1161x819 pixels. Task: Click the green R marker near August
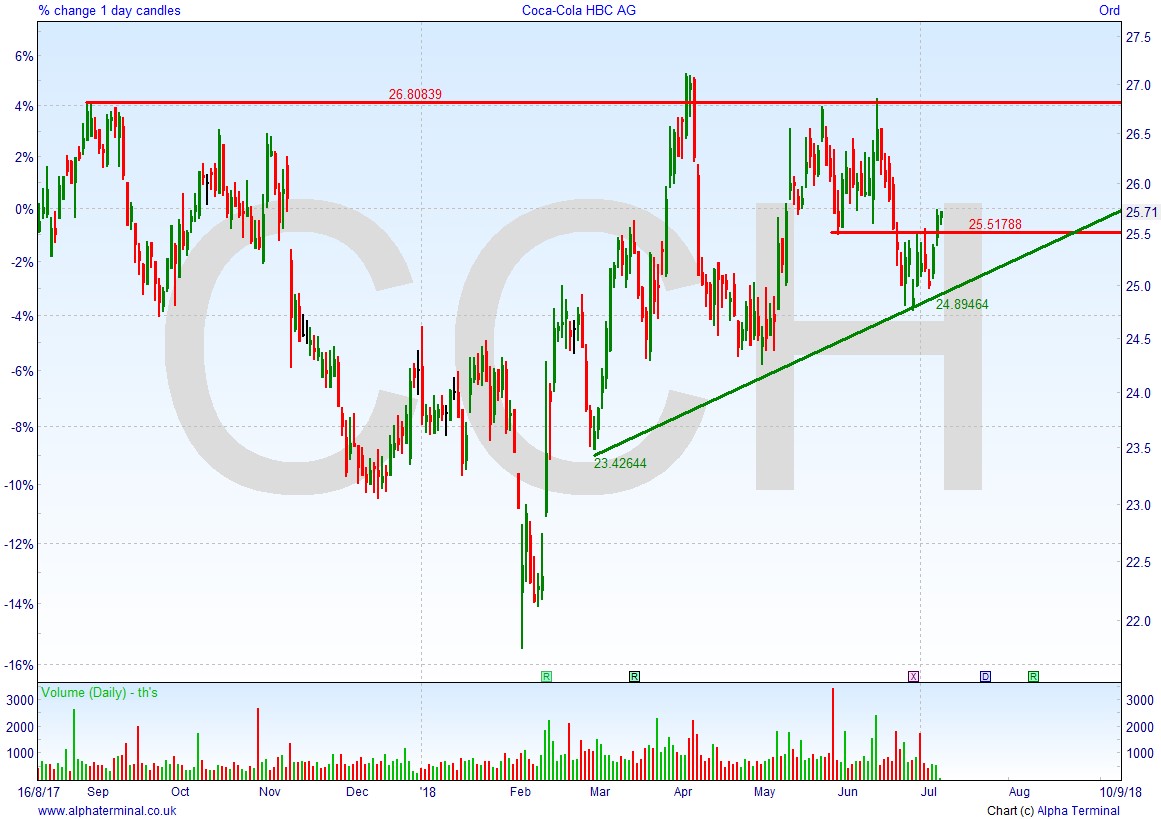click(1033, 676)
